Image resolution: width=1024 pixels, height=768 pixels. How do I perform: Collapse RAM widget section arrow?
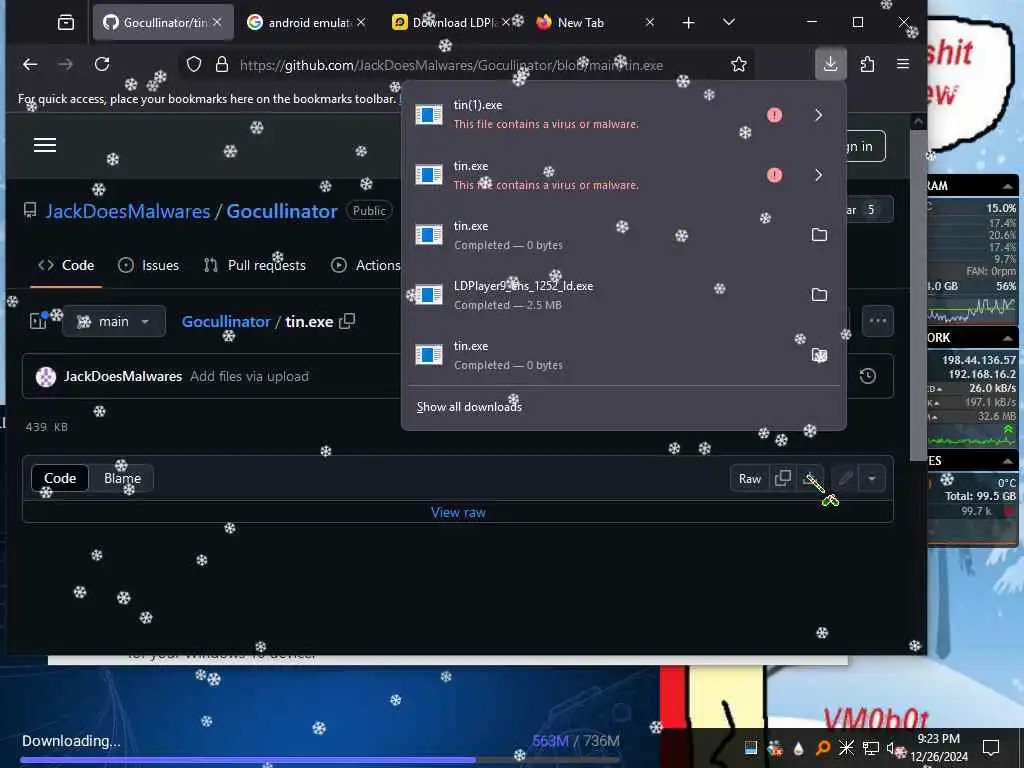1008,186
